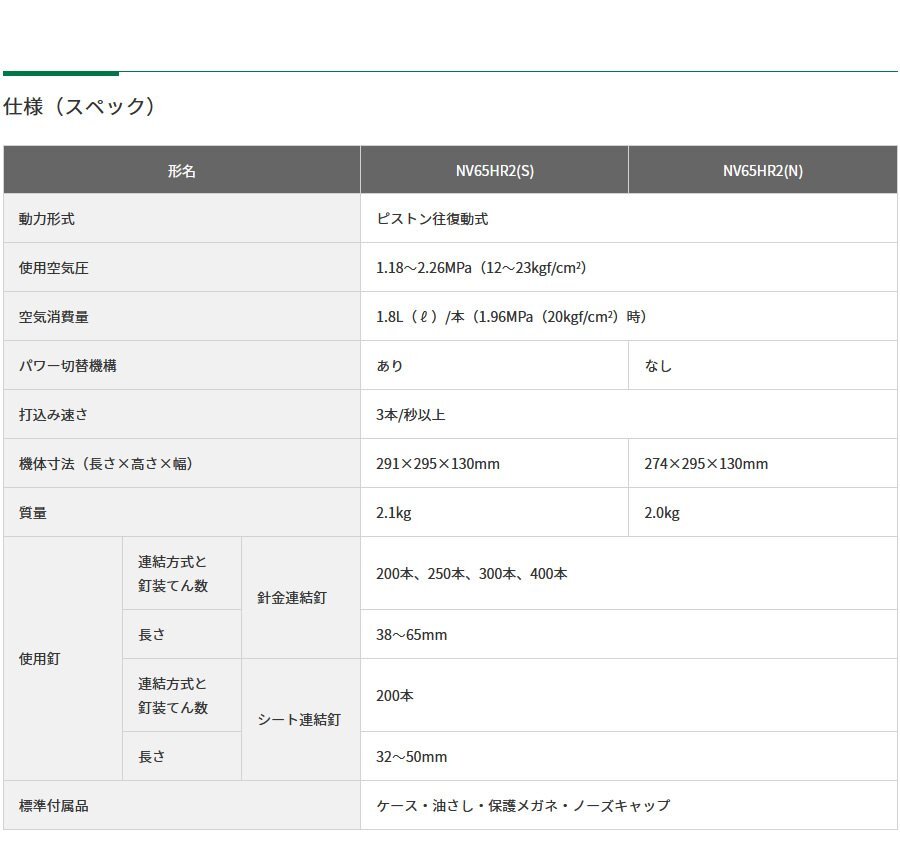
Task: Select the なし cell under NV65HR2(N)
Action: point(655,365)
